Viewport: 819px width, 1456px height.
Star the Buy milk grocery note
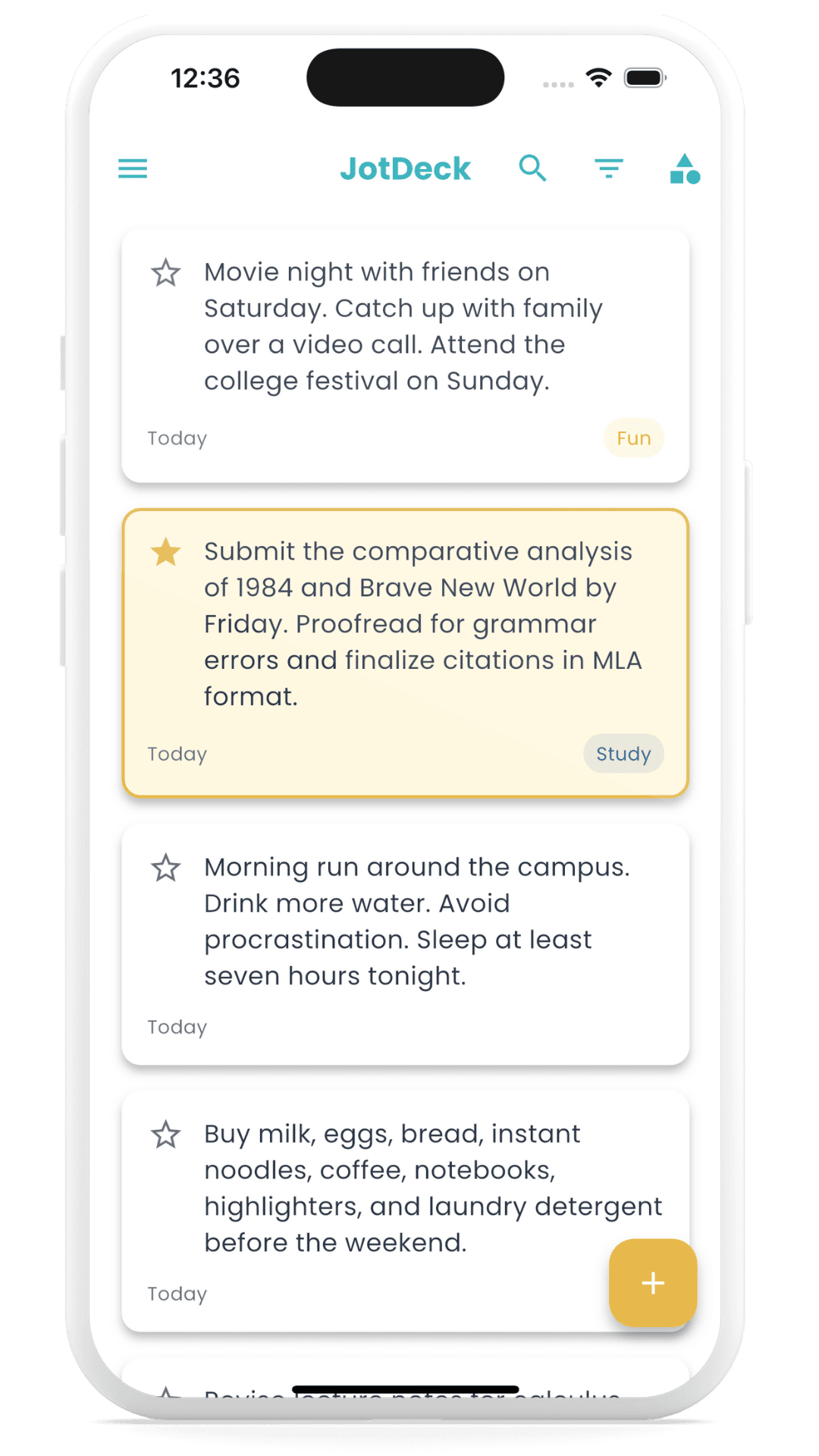click(165, 1134)
